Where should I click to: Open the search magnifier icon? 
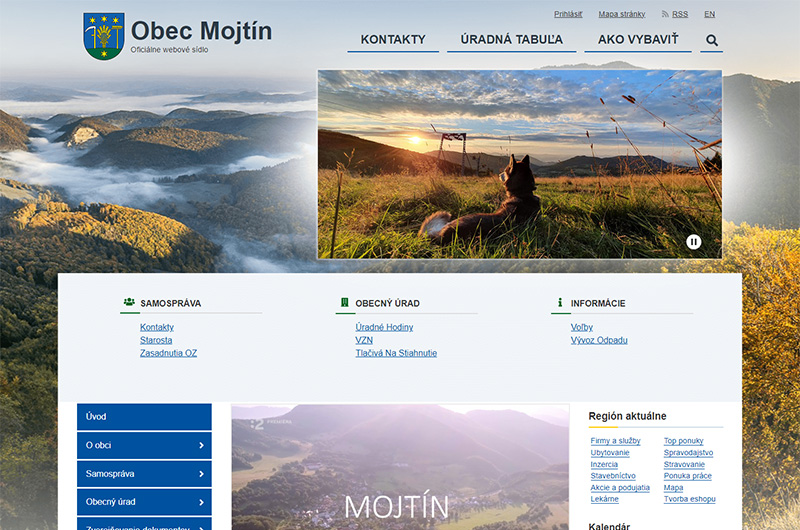point(712,40)
